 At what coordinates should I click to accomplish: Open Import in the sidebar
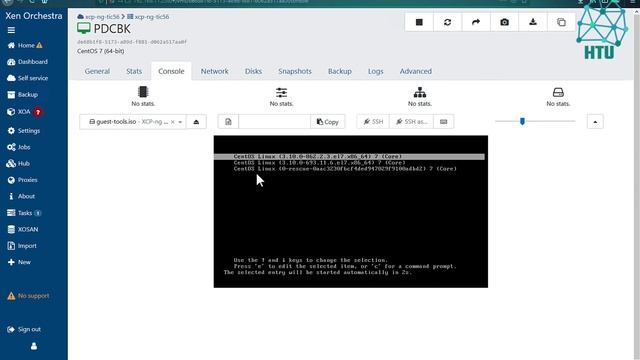(22, 246)
